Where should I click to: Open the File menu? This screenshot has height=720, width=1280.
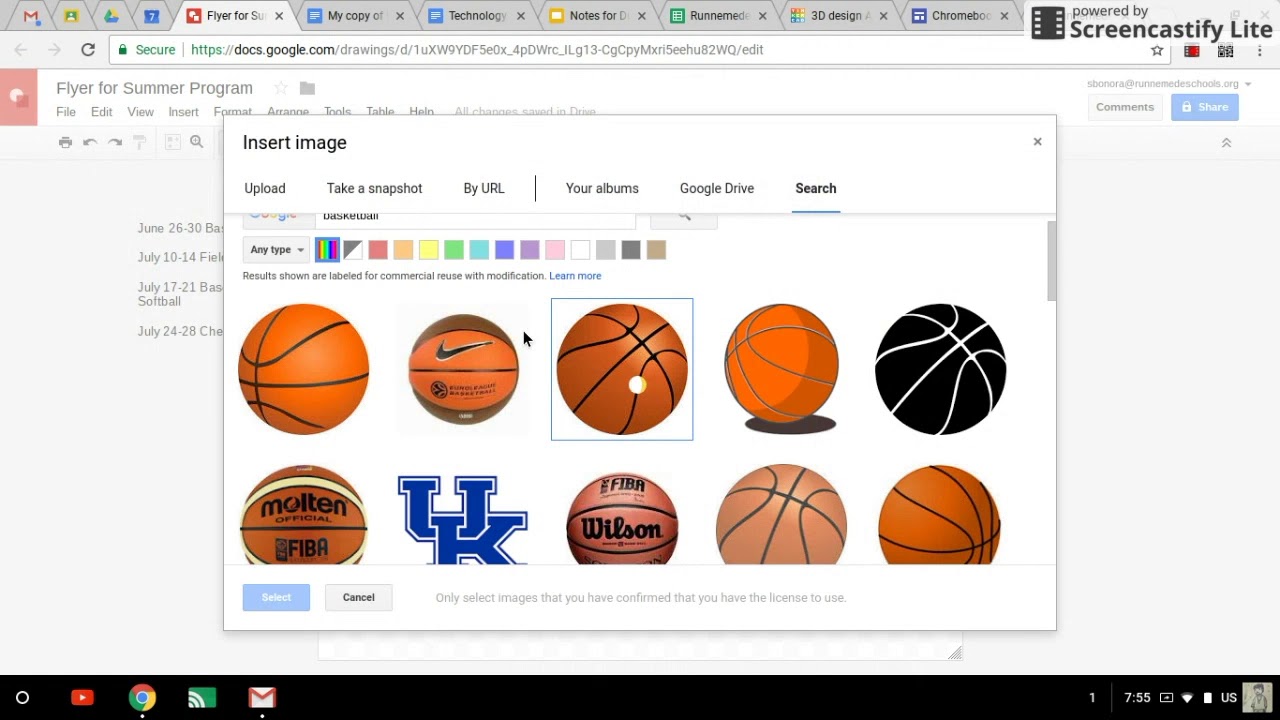point(66,112)
